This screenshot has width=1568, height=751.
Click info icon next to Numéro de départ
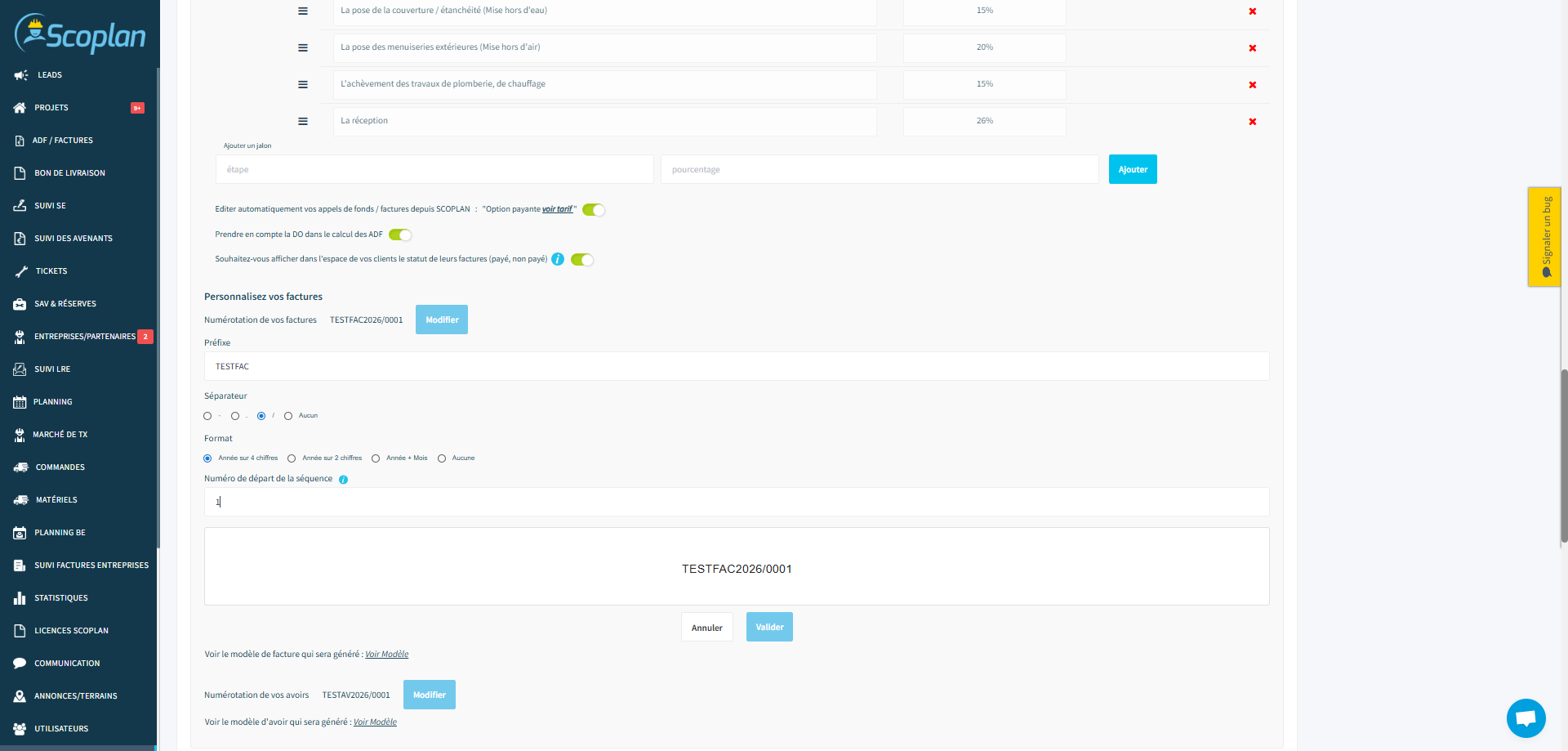pyautogui.click(x=343, y=480)
